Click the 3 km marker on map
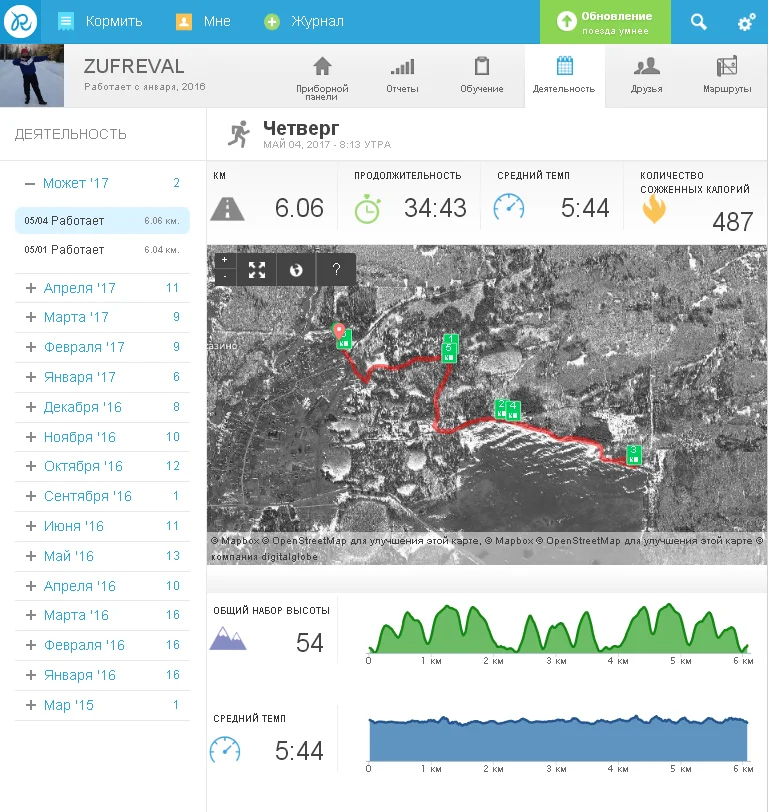 click(634, 455)
